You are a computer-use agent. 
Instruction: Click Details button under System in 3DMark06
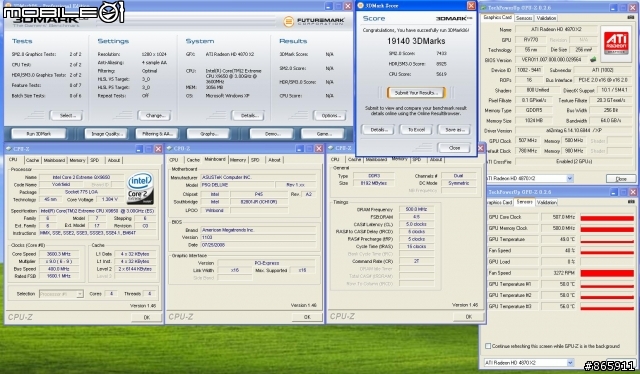[248, 116]
